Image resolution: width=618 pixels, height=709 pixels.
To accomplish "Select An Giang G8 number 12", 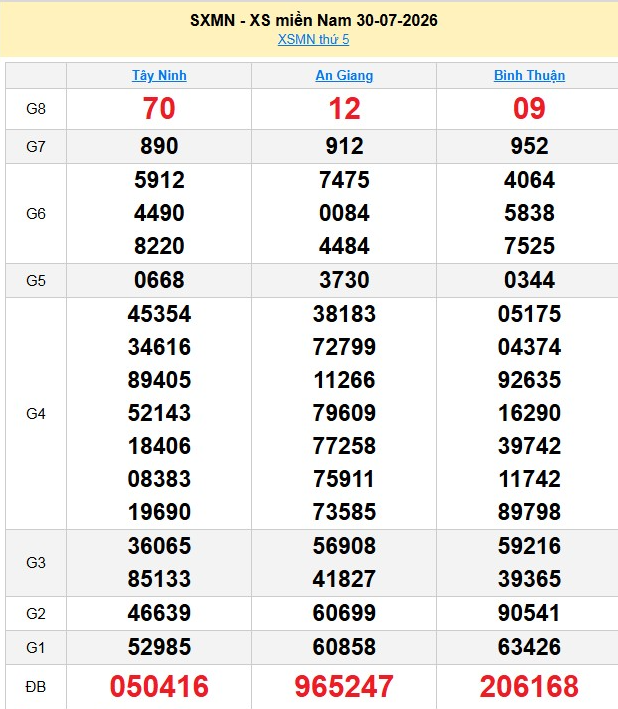I will point(344,109).
